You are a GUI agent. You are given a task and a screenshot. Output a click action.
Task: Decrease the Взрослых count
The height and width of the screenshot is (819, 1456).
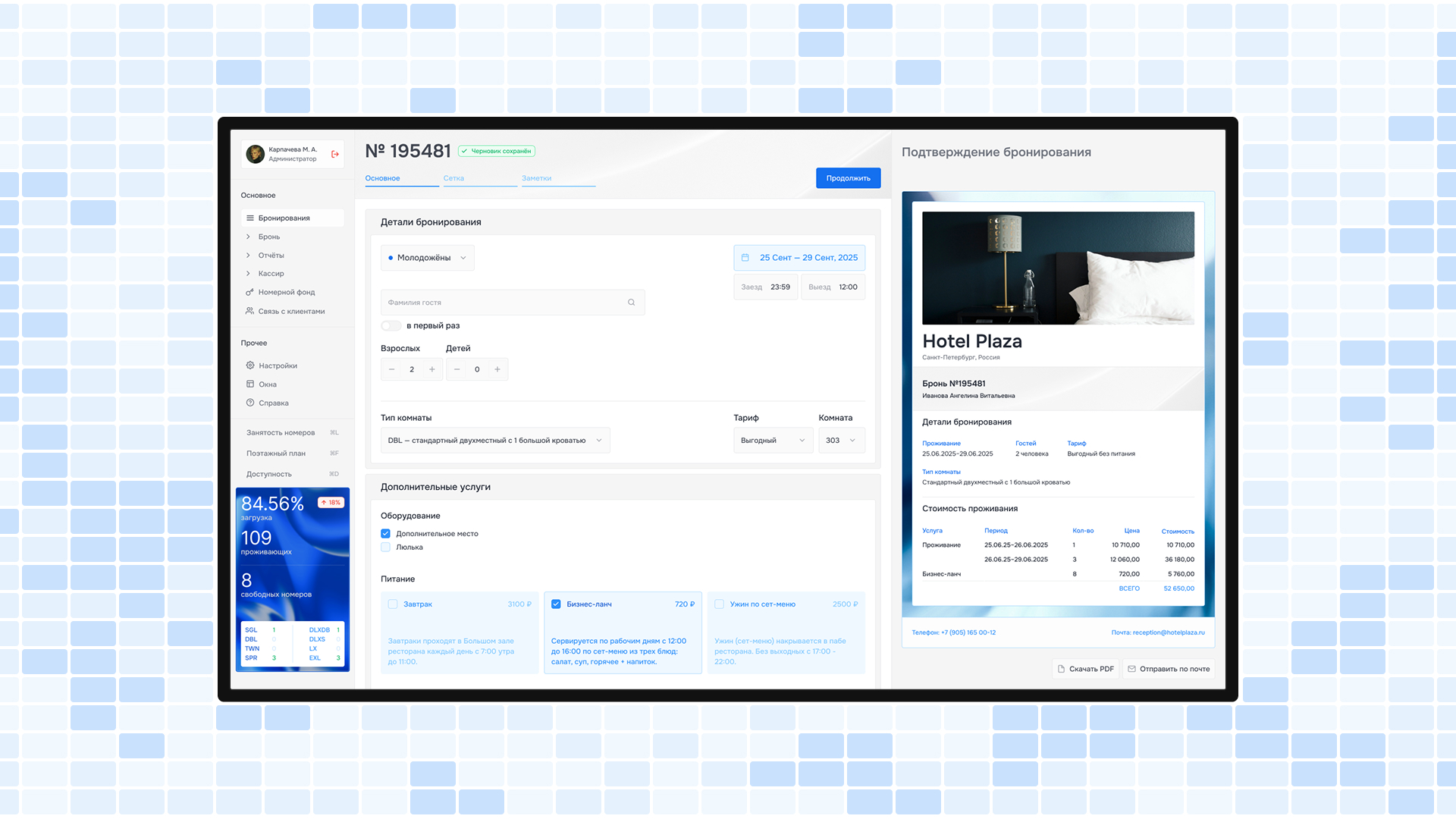(x=391, y=369)
